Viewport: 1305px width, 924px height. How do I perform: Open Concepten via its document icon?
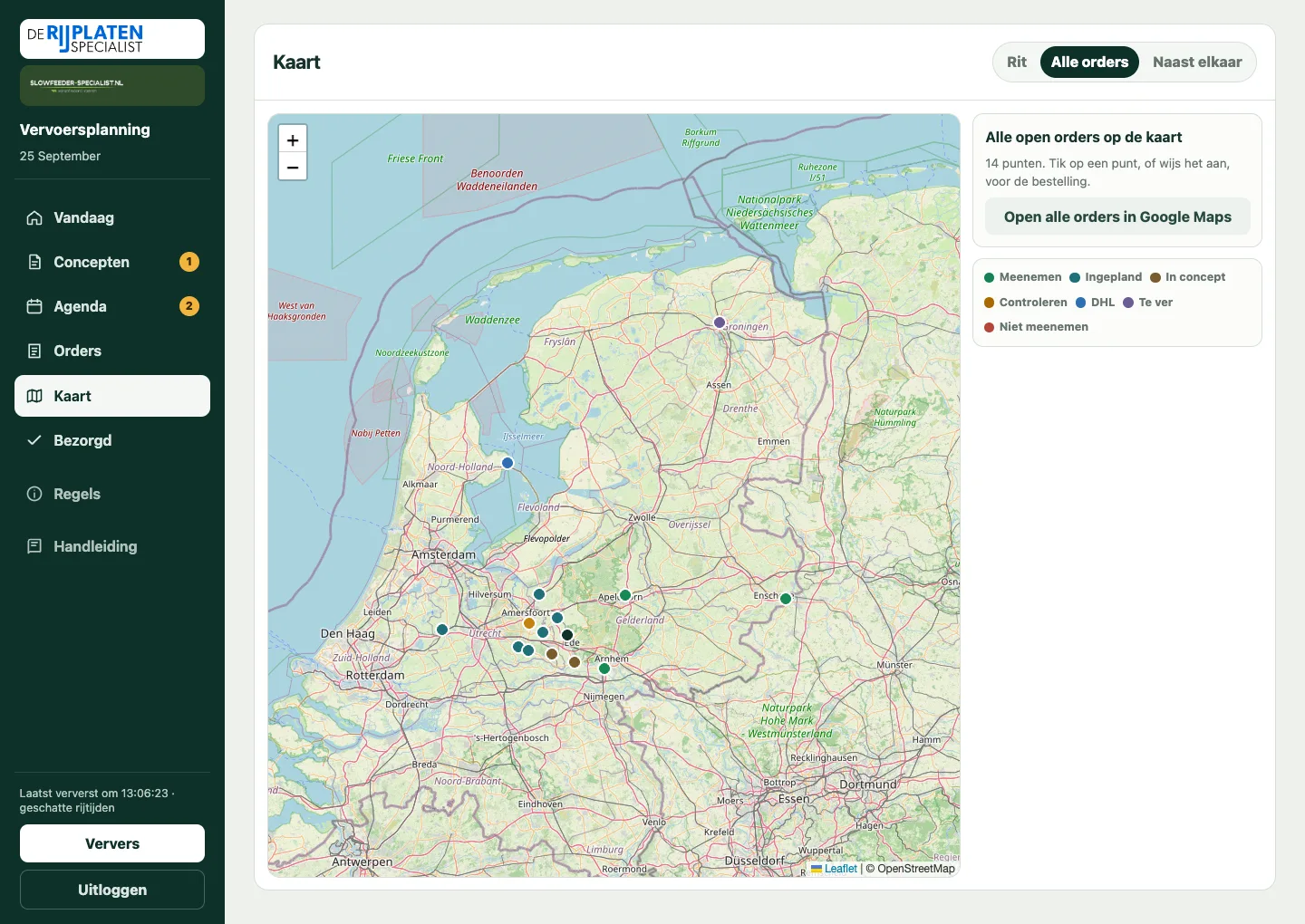tap(34, 262)
